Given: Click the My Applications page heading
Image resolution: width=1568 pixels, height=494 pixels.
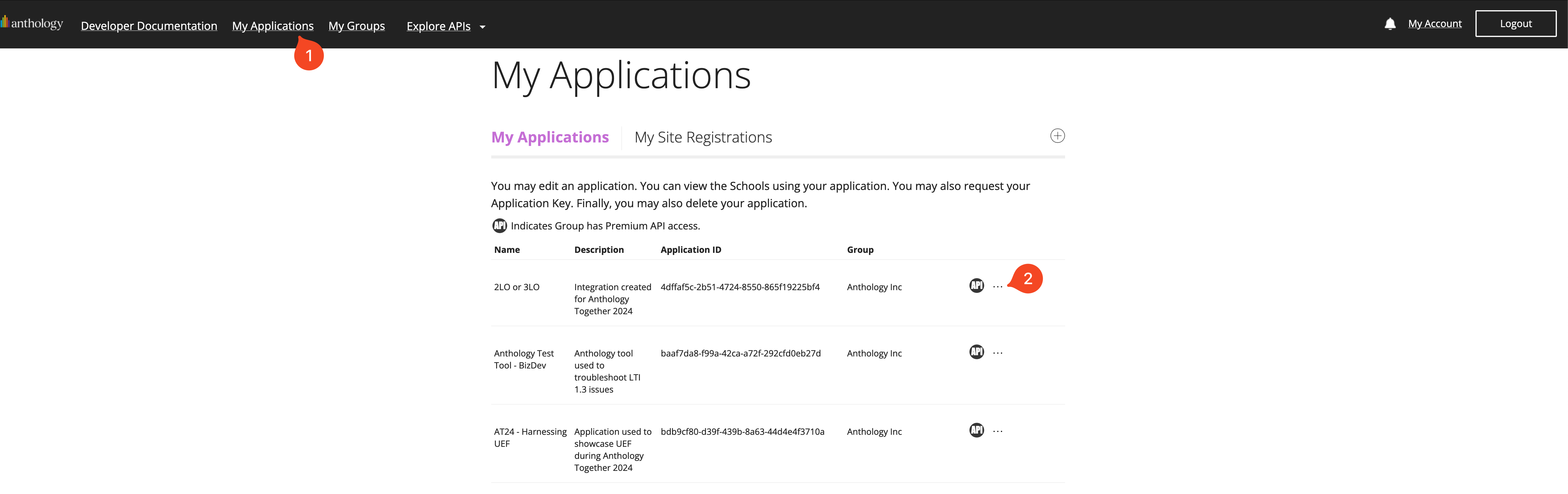Looking at the screenshot, I should [x=621, y=76].
